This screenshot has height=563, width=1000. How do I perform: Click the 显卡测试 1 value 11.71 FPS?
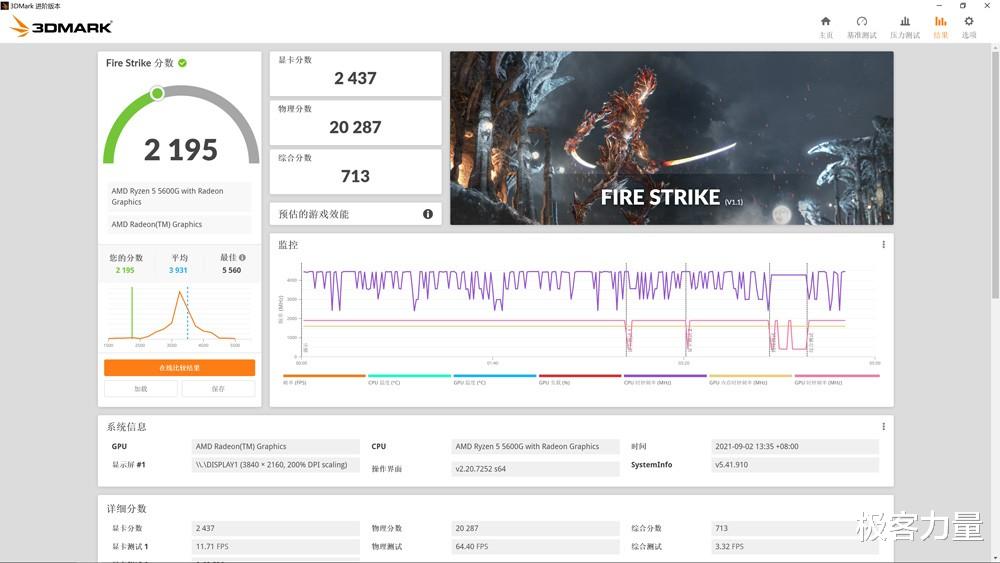click(276, 546)
